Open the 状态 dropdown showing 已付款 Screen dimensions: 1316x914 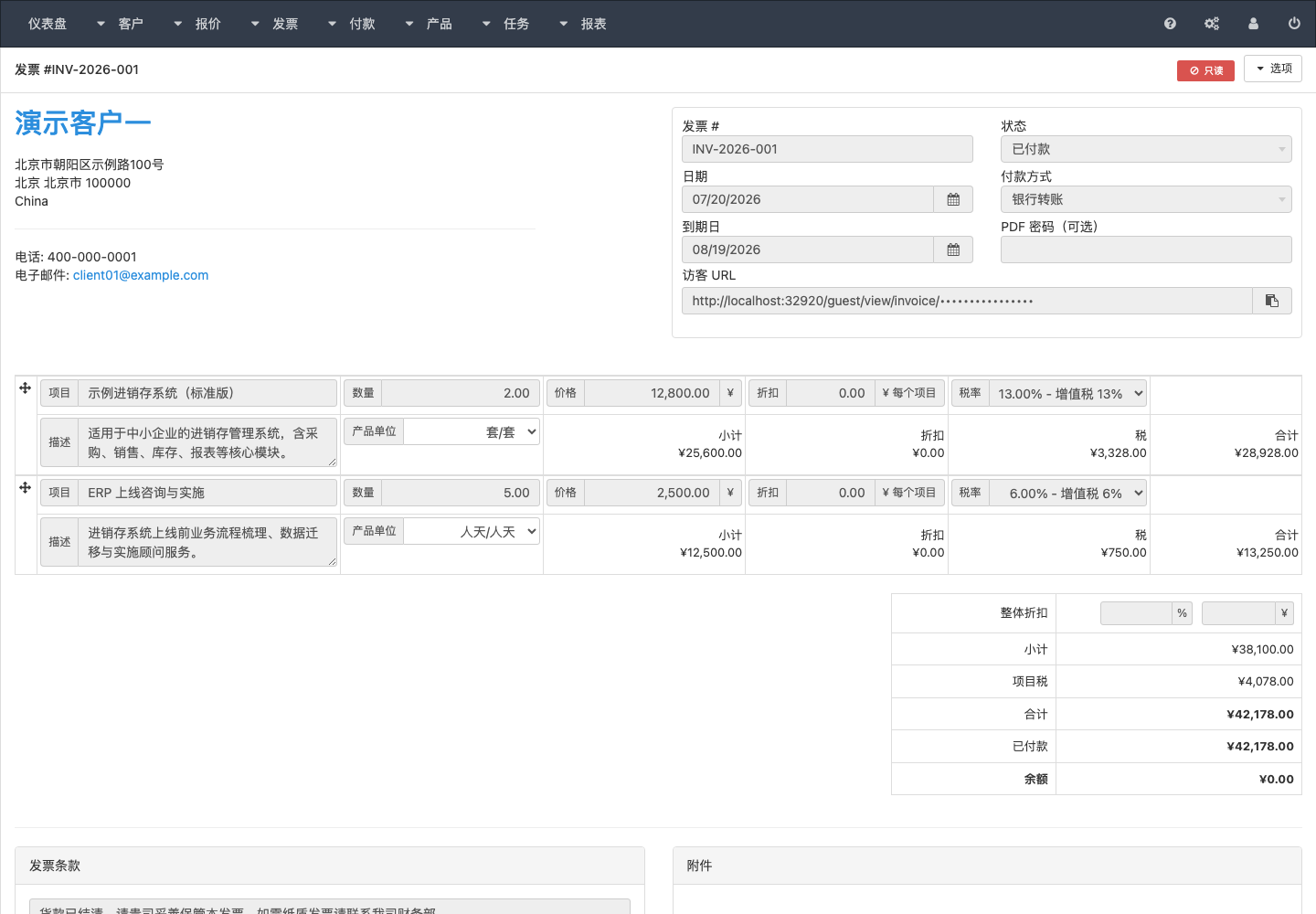click(x=1146, y=149)
